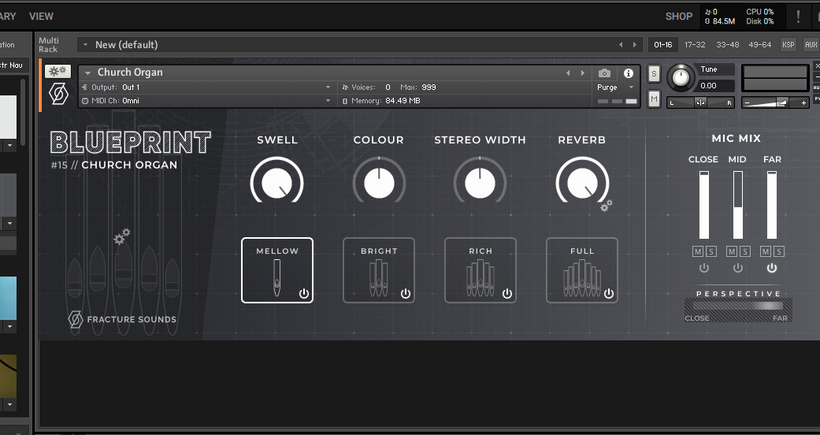Screen dimensions: 820x435
Task: Open the gear settings near Reverb knob
Action: 606,206
